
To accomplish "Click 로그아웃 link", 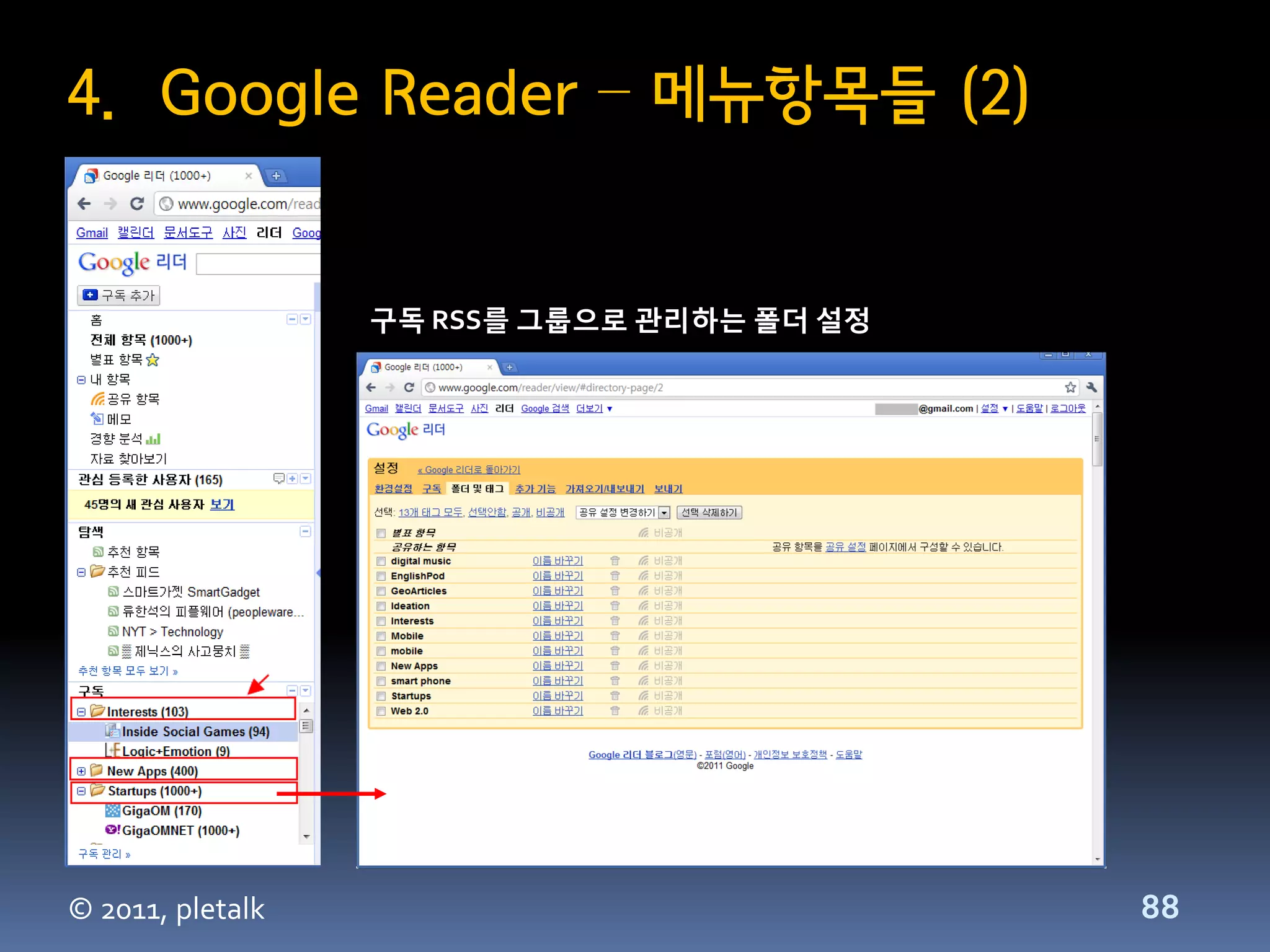I will [1068, 408].
